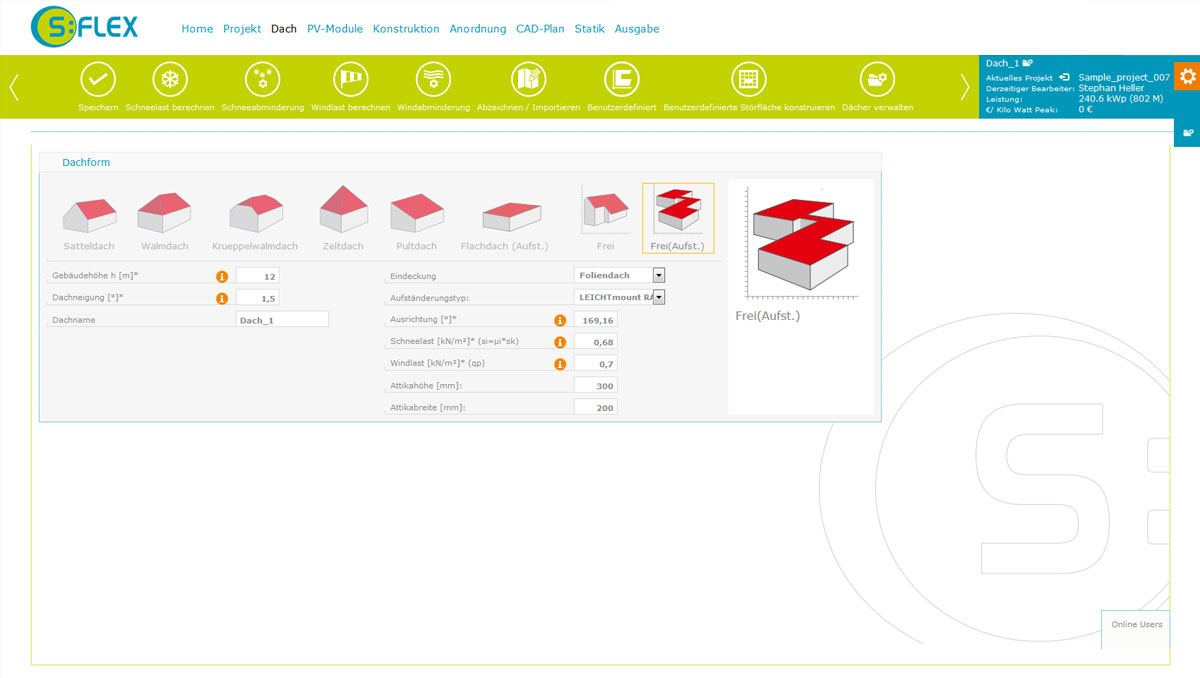Click the Dächer verwalten folder icon
1200x678 pixels.
pos(877,79)
